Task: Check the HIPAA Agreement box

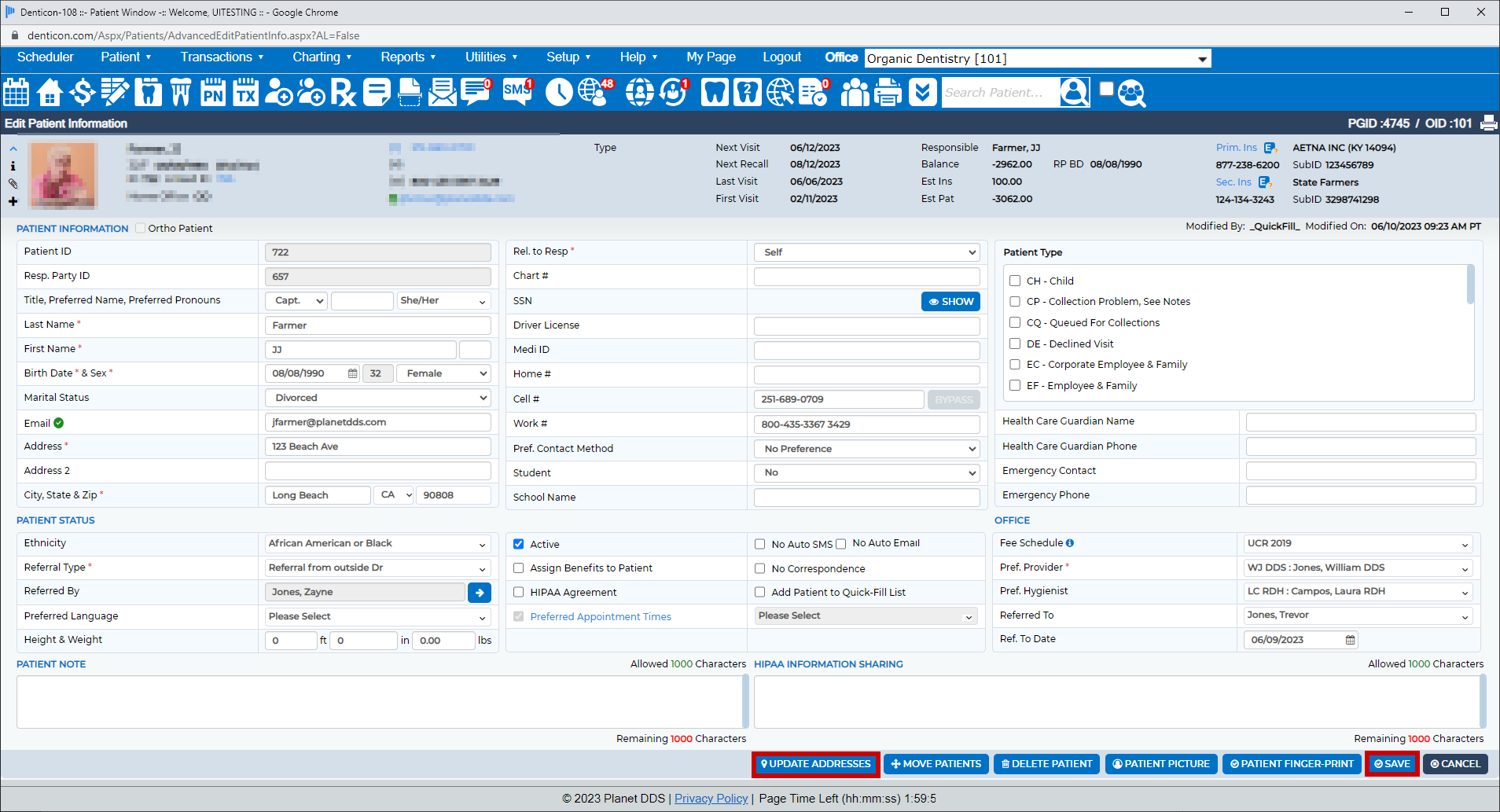Action: 519,593
